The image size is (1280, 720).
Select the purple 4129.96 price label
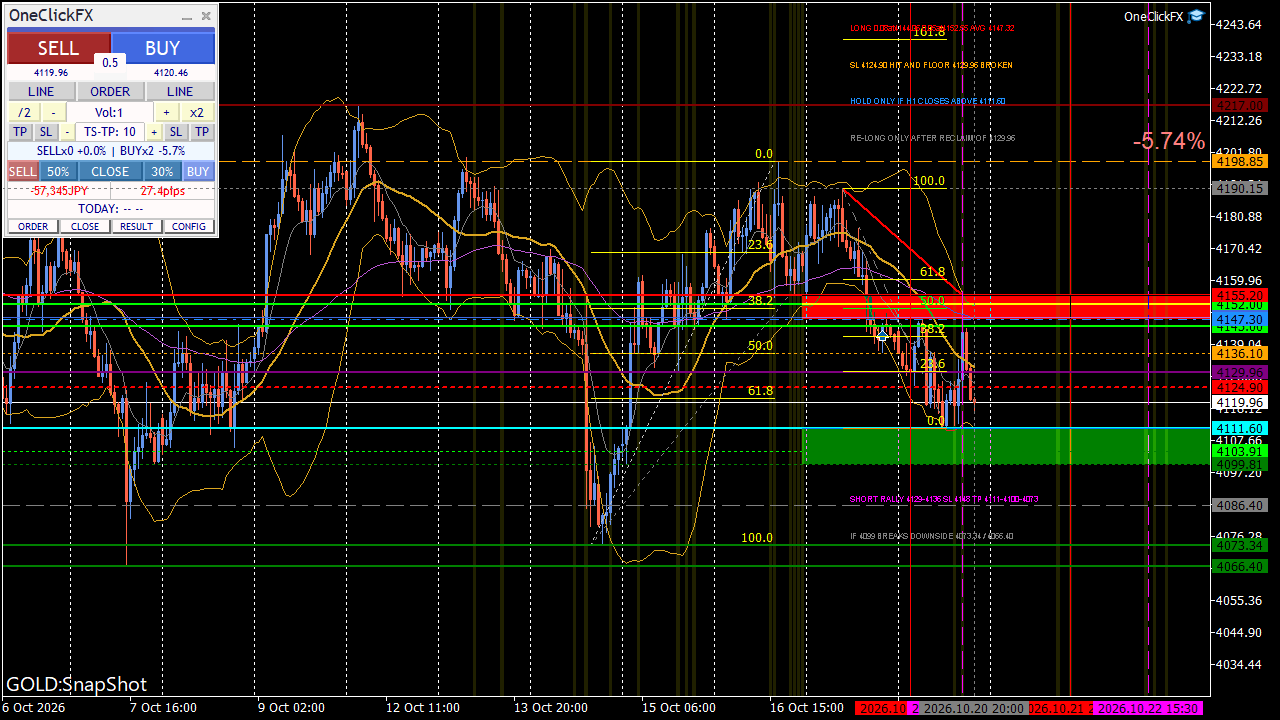coord(1239,372)
